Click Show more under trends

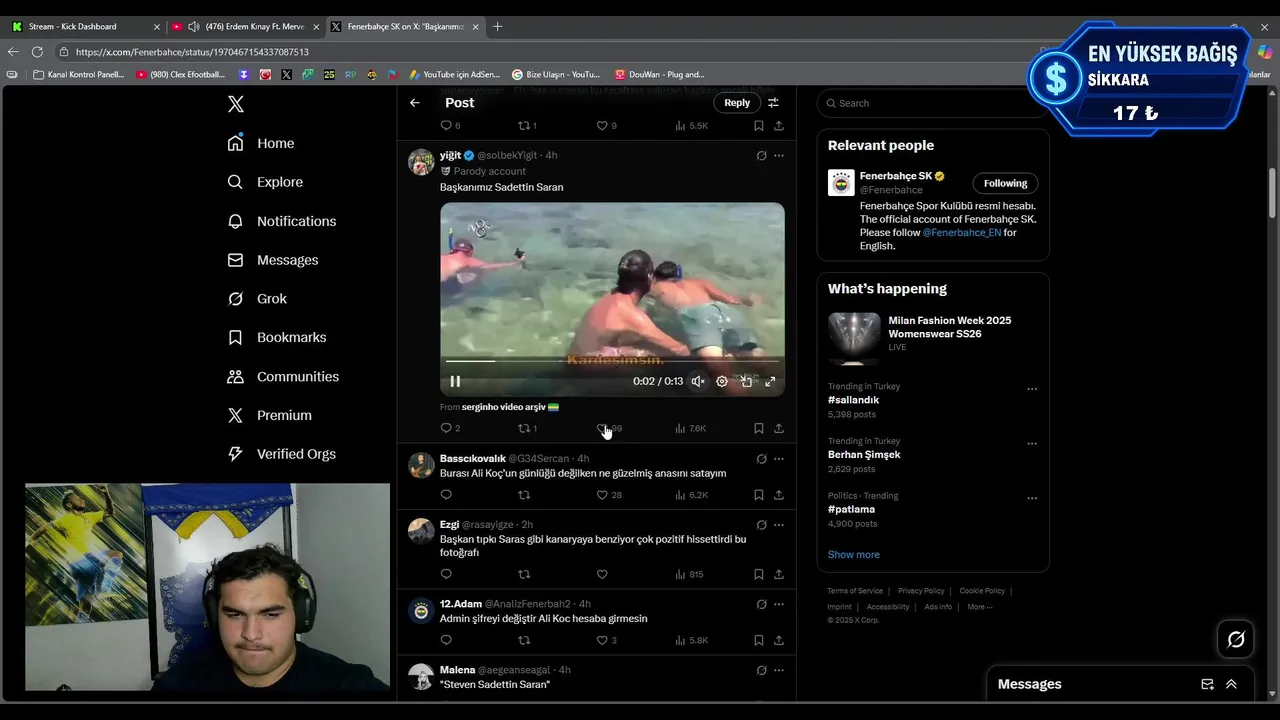click(x=853, y=554)
